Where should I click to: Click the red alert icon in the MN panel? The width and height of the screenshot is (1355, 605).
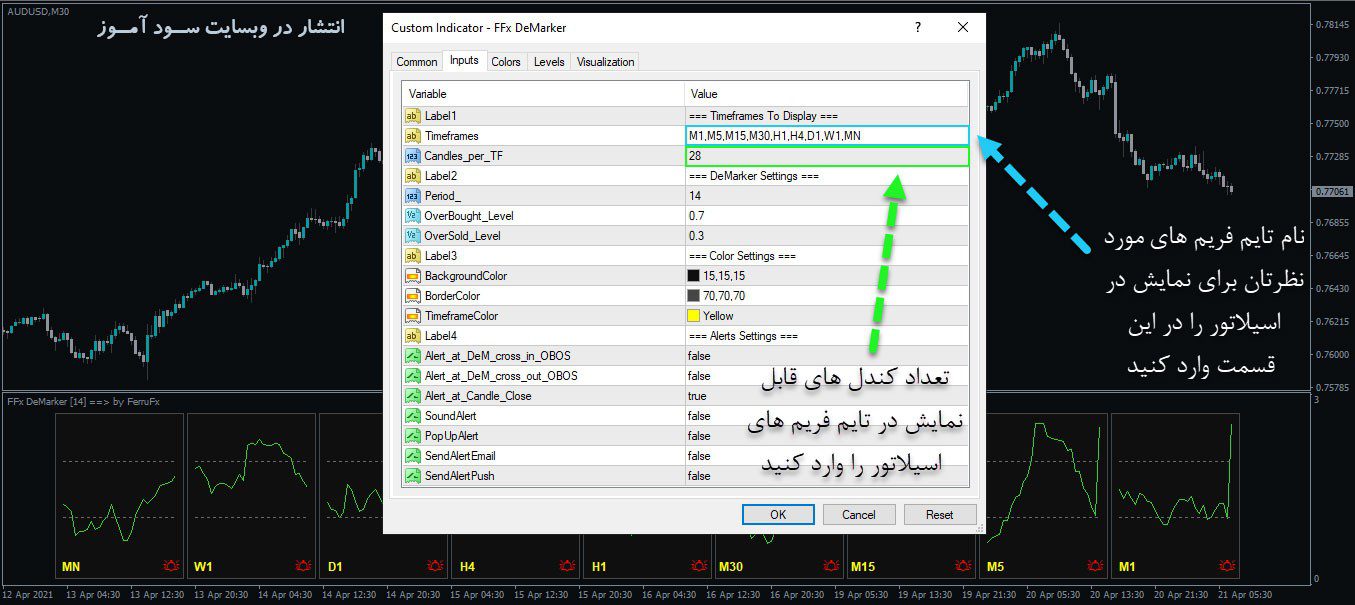pyautogui.click(x=171, y=567)
